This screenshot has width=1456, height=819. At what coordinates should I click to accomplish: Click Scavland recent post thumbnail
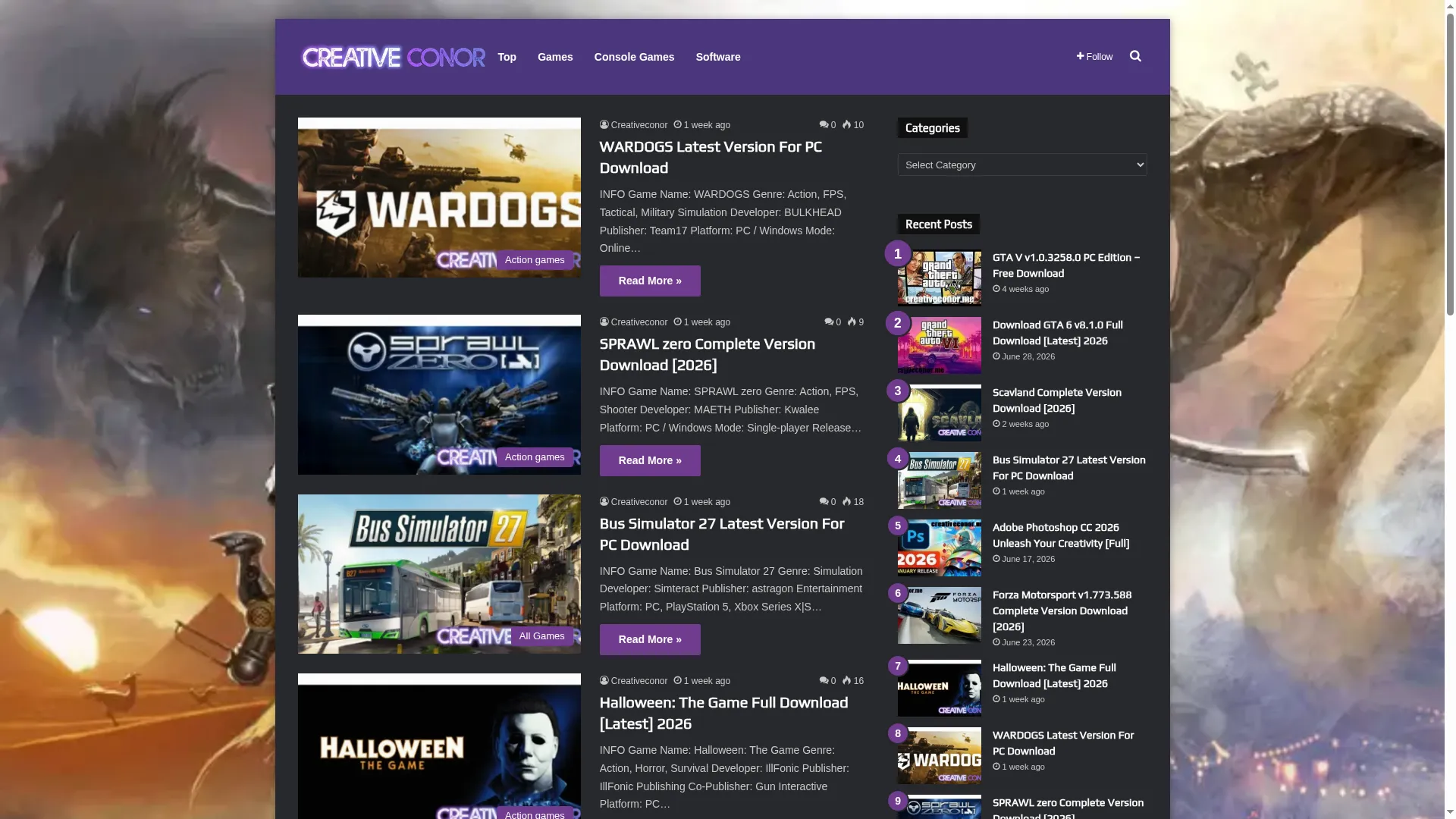(940, 413)
